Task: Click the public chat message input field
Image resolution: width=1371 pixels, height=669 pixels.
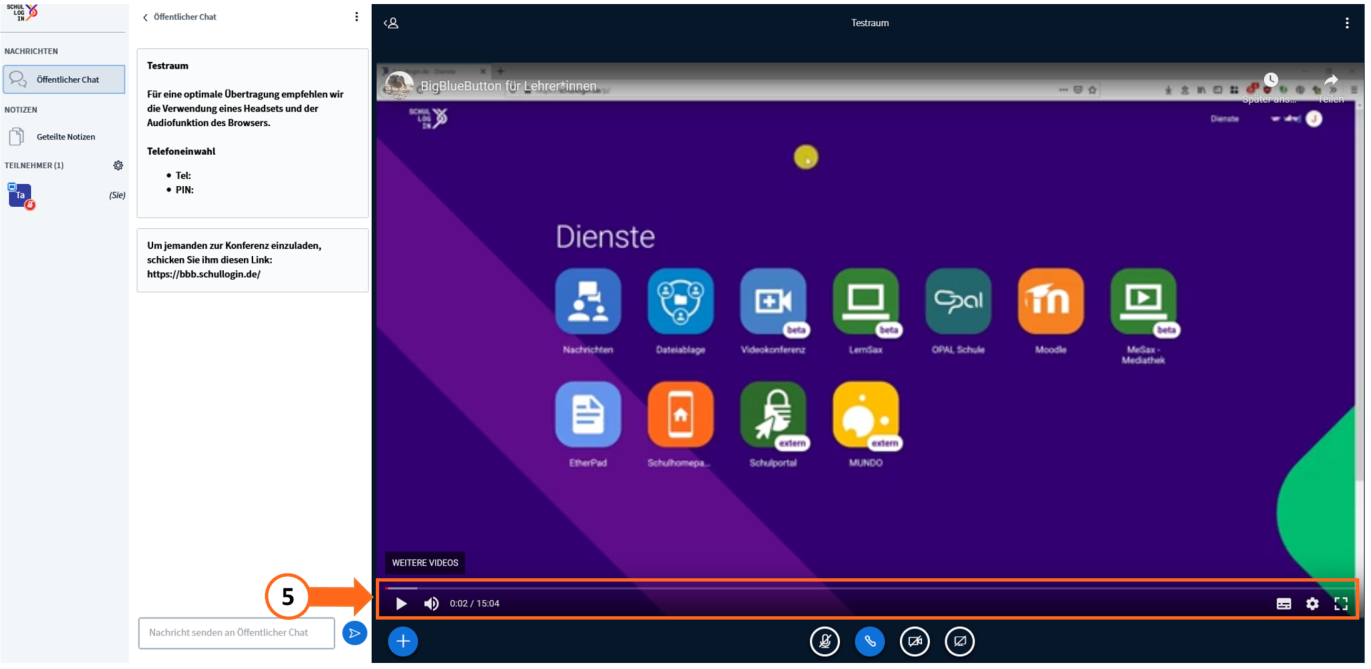Action: (236, 633)
